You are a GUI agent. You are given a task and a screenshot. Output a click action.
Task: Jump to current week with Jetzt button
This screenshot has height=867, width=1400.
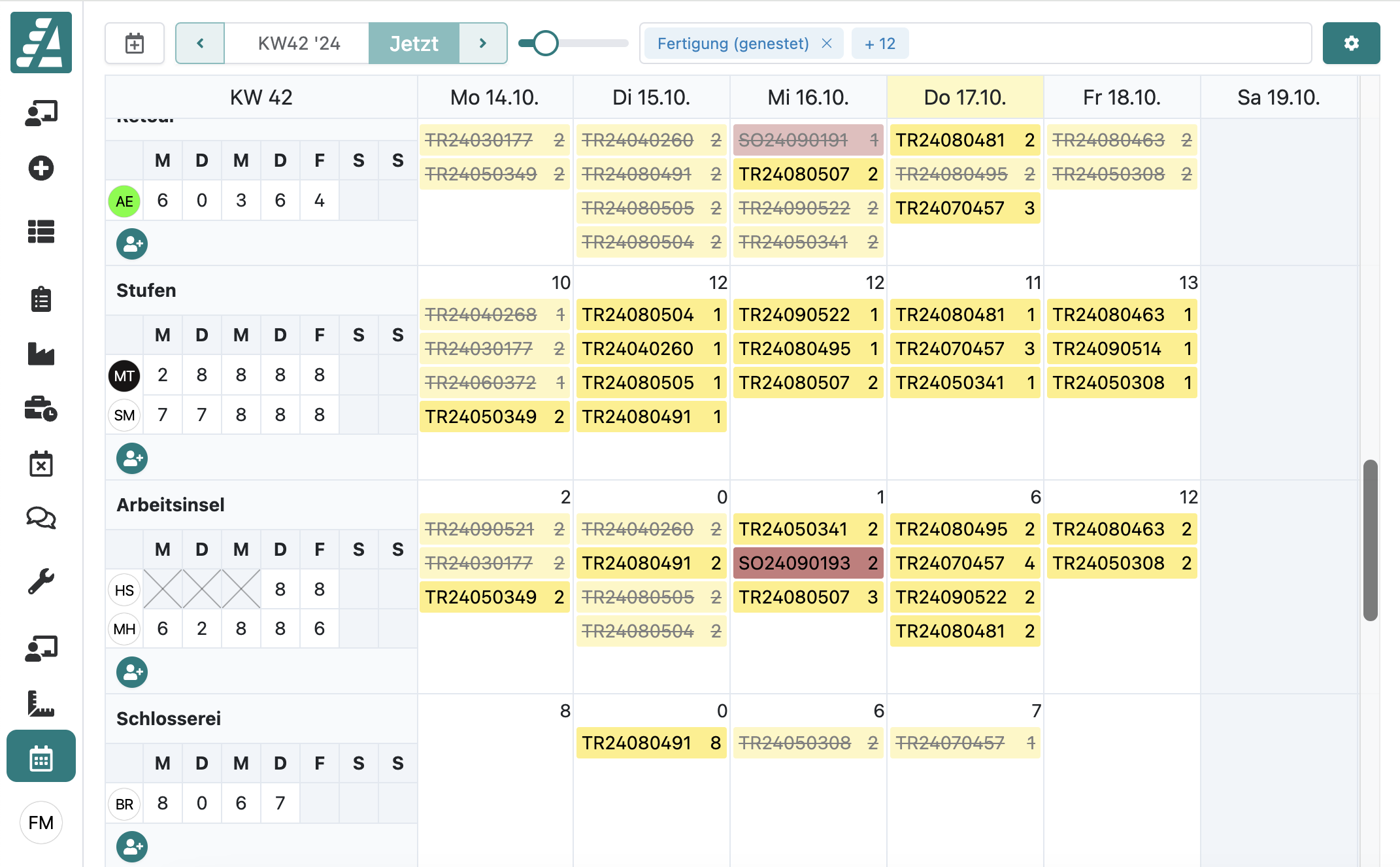pyautogui.click(x=414, y=43)
